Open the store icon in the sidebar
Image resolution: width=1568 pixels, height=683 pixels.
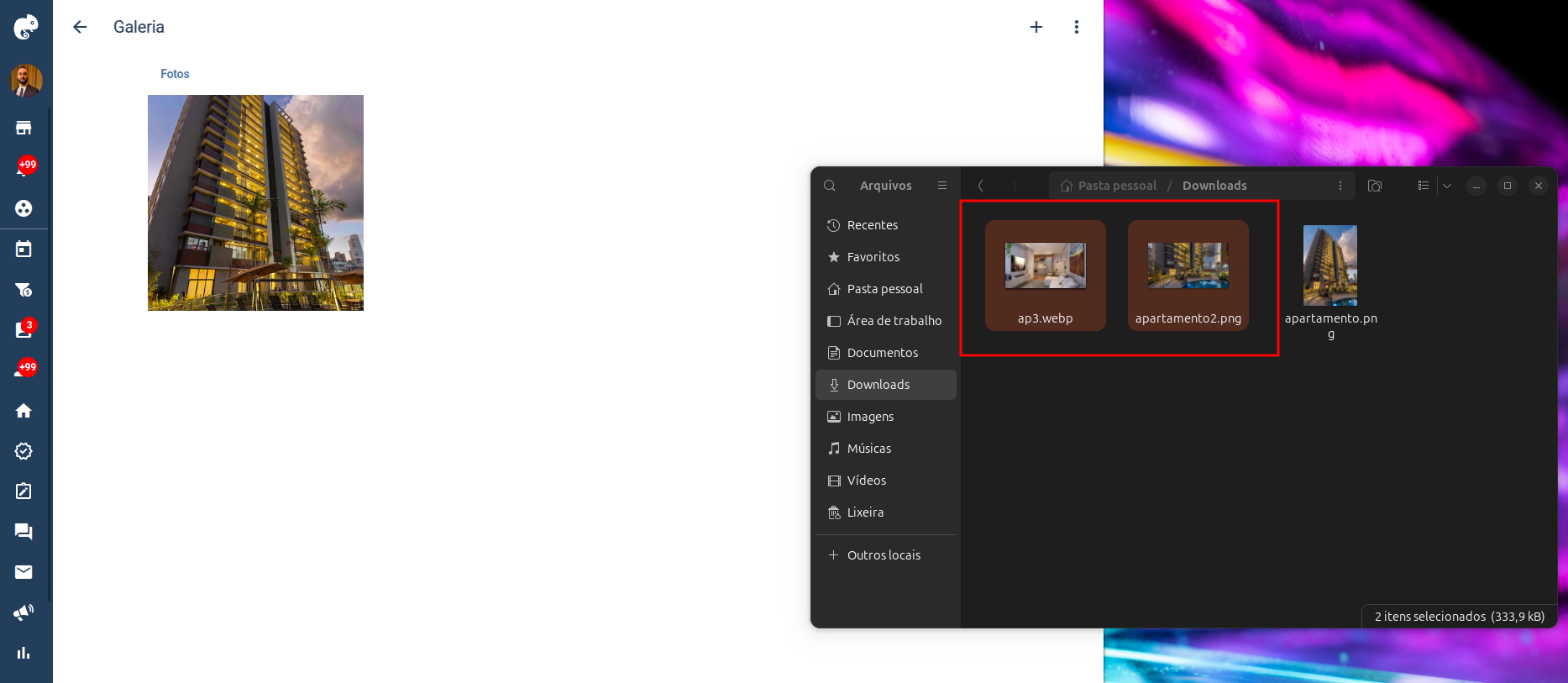tap(24, 128)
